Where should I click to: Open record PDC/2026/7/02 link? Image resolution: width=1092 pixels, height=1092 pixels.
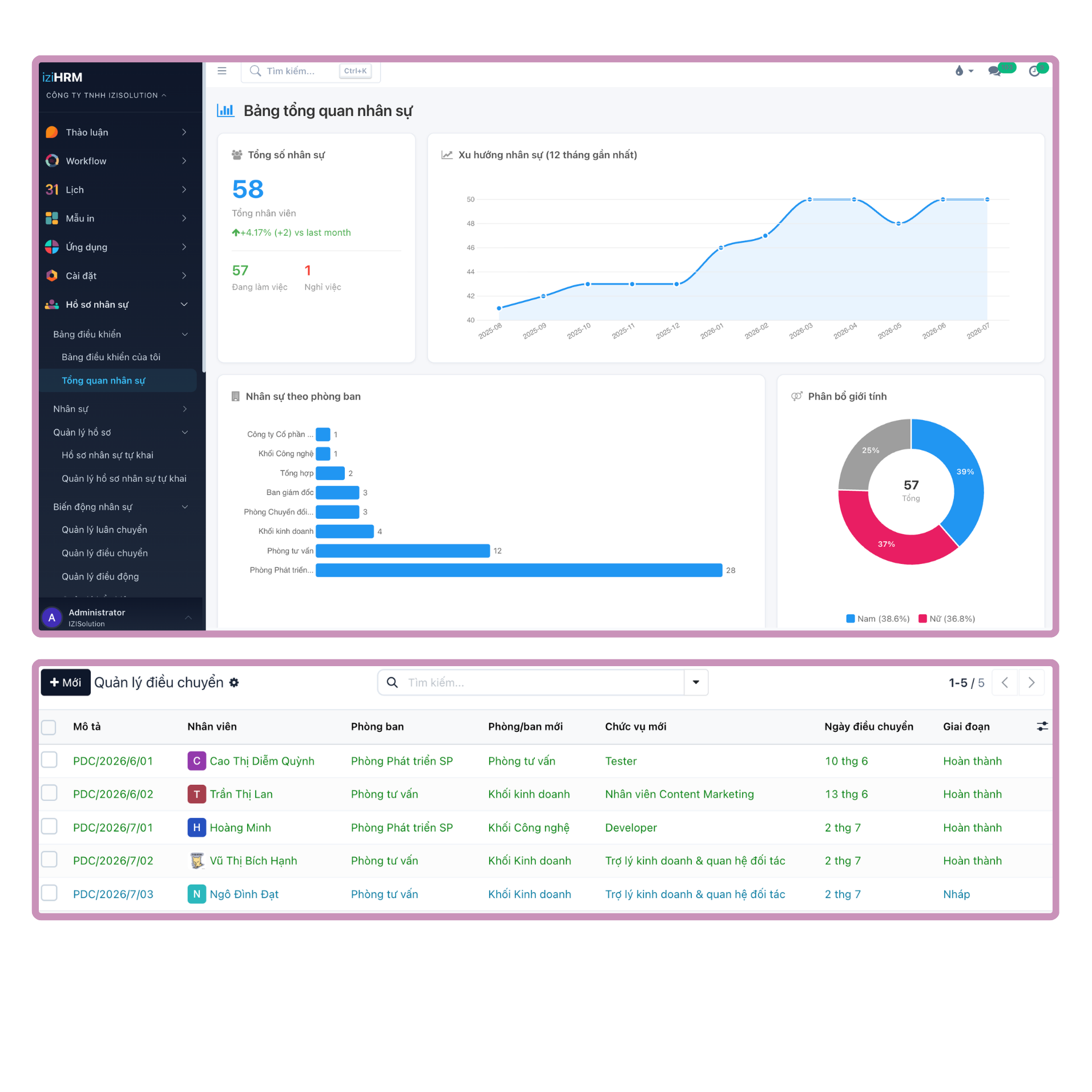click(x=113, y=860)
